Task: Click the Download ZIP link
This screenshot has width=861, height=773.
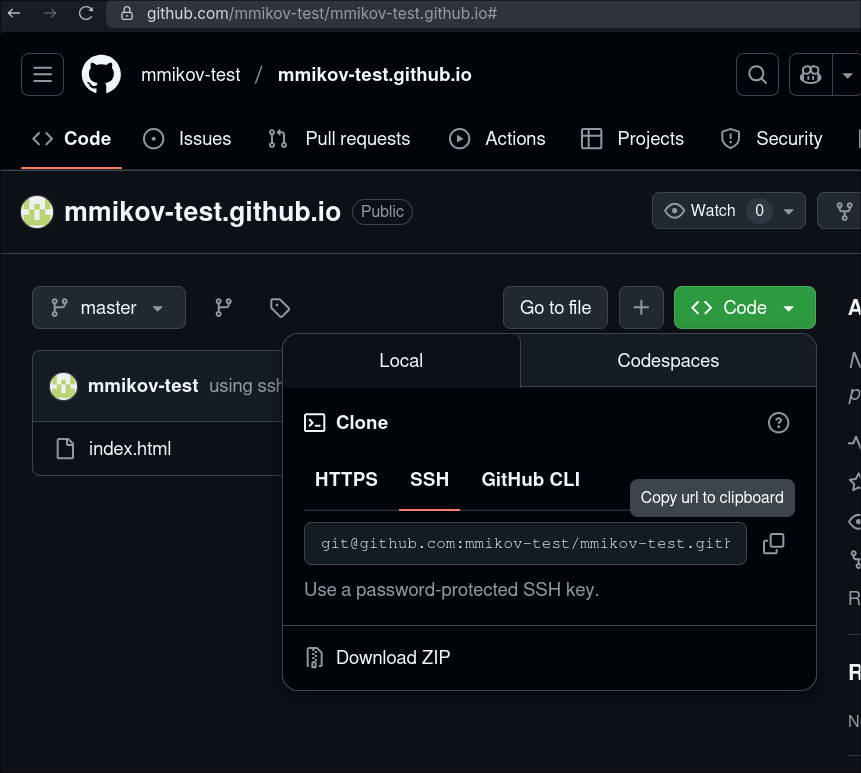Action: pyautogui.click(x=392, y=658)
